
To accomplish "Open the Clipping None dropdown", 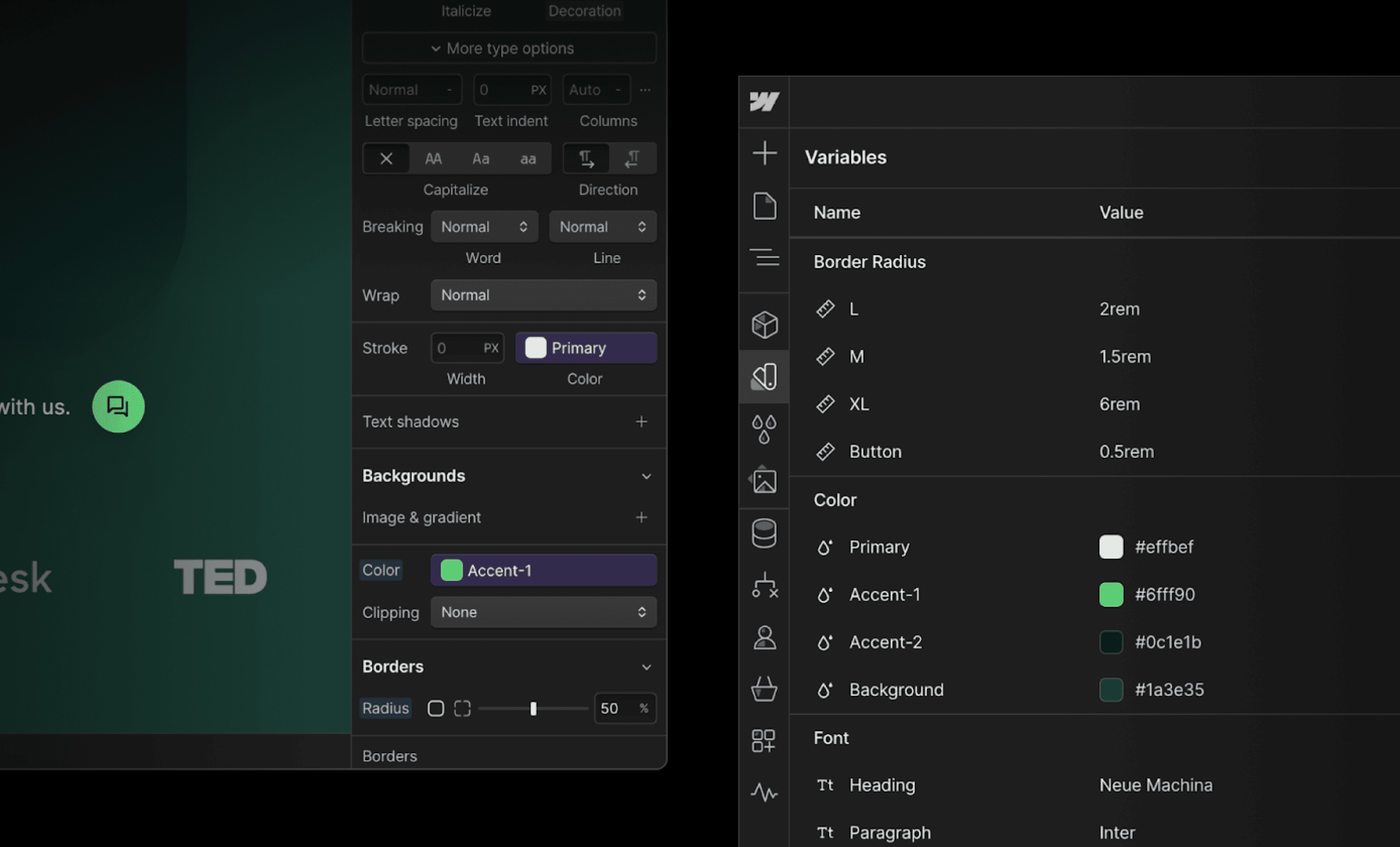I will (543, 612).
